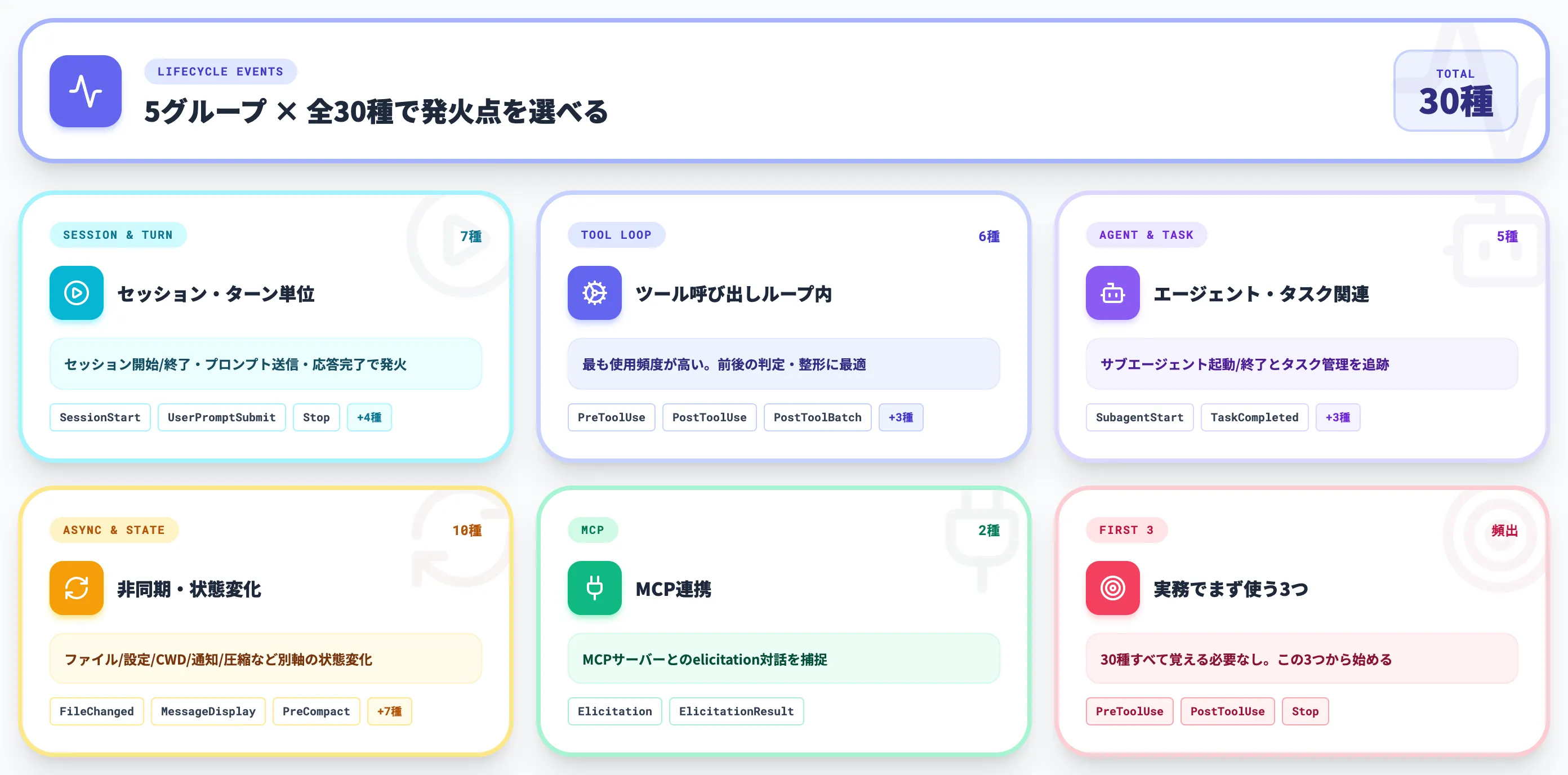1568x775 pixels.
Task: Select the FIRST 3 label
Action: (x=1126, y=530)
